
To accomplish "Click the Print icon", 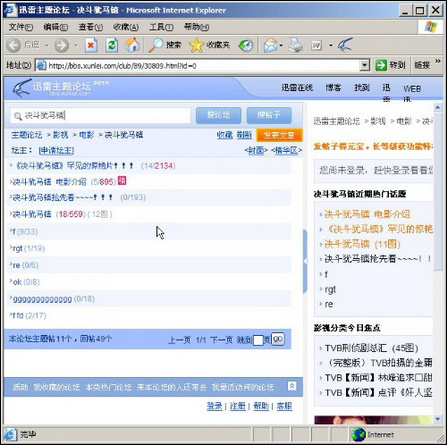I will [295, 45].
